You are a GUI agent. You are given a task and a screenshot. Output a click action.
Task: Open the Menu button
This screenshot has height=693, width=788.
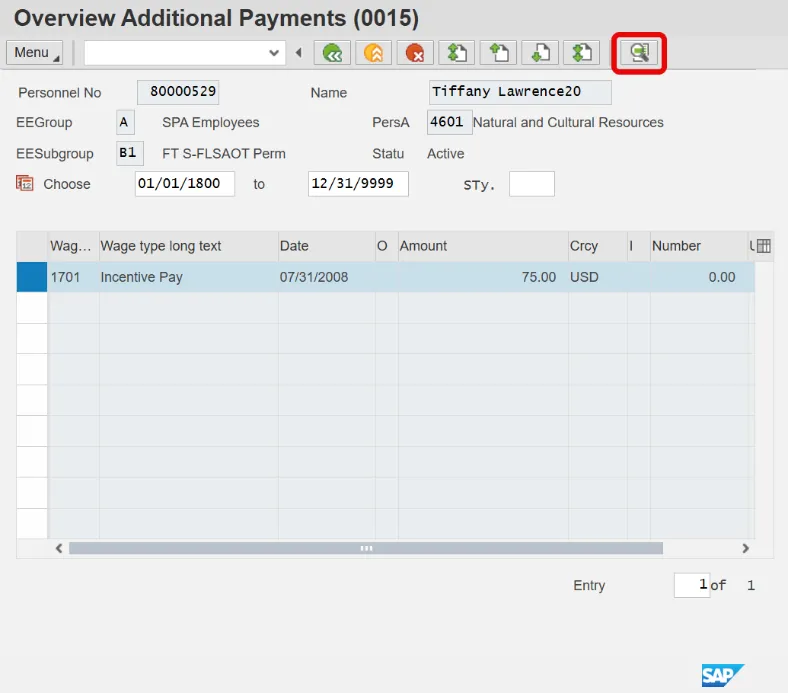coord(34,53)
